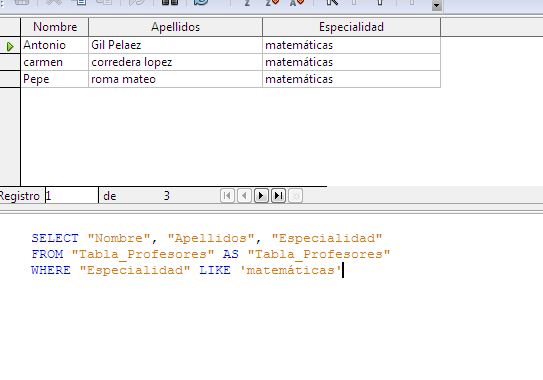Go to the next record
Viewport: 543px width, 380px height.
pos(261,196)
